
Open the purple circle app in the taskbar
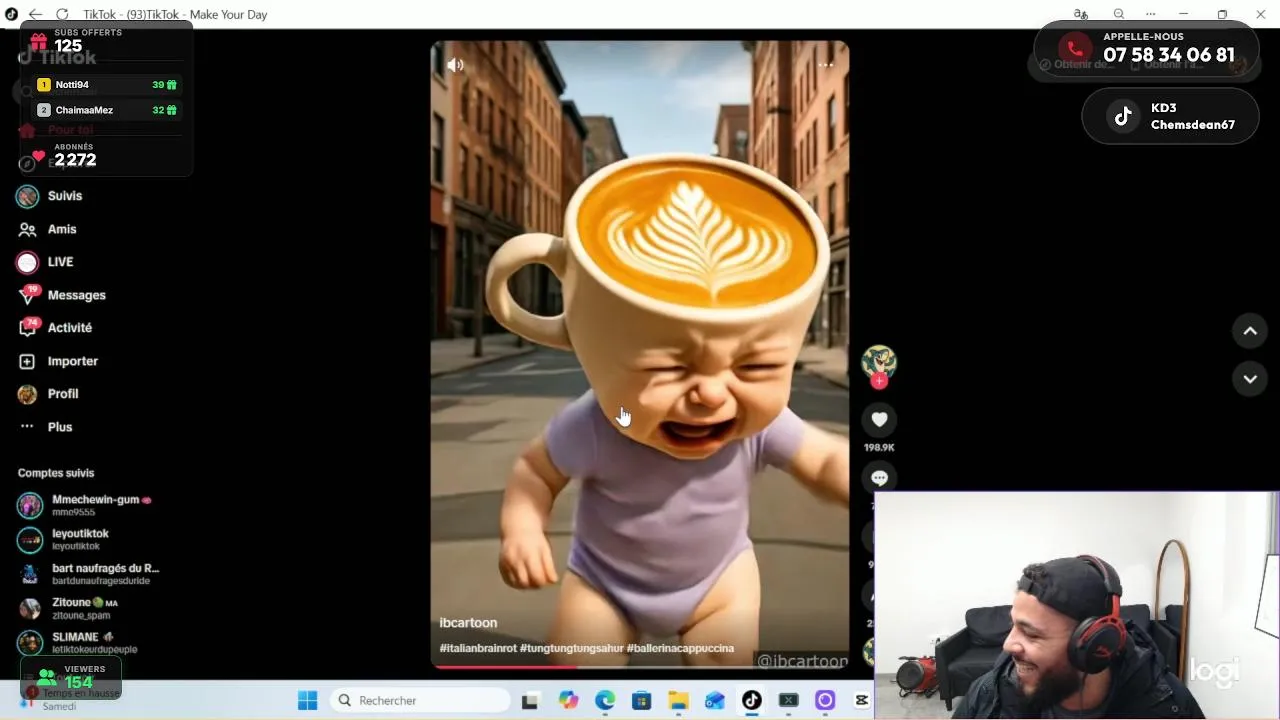[x=825, y=700]
